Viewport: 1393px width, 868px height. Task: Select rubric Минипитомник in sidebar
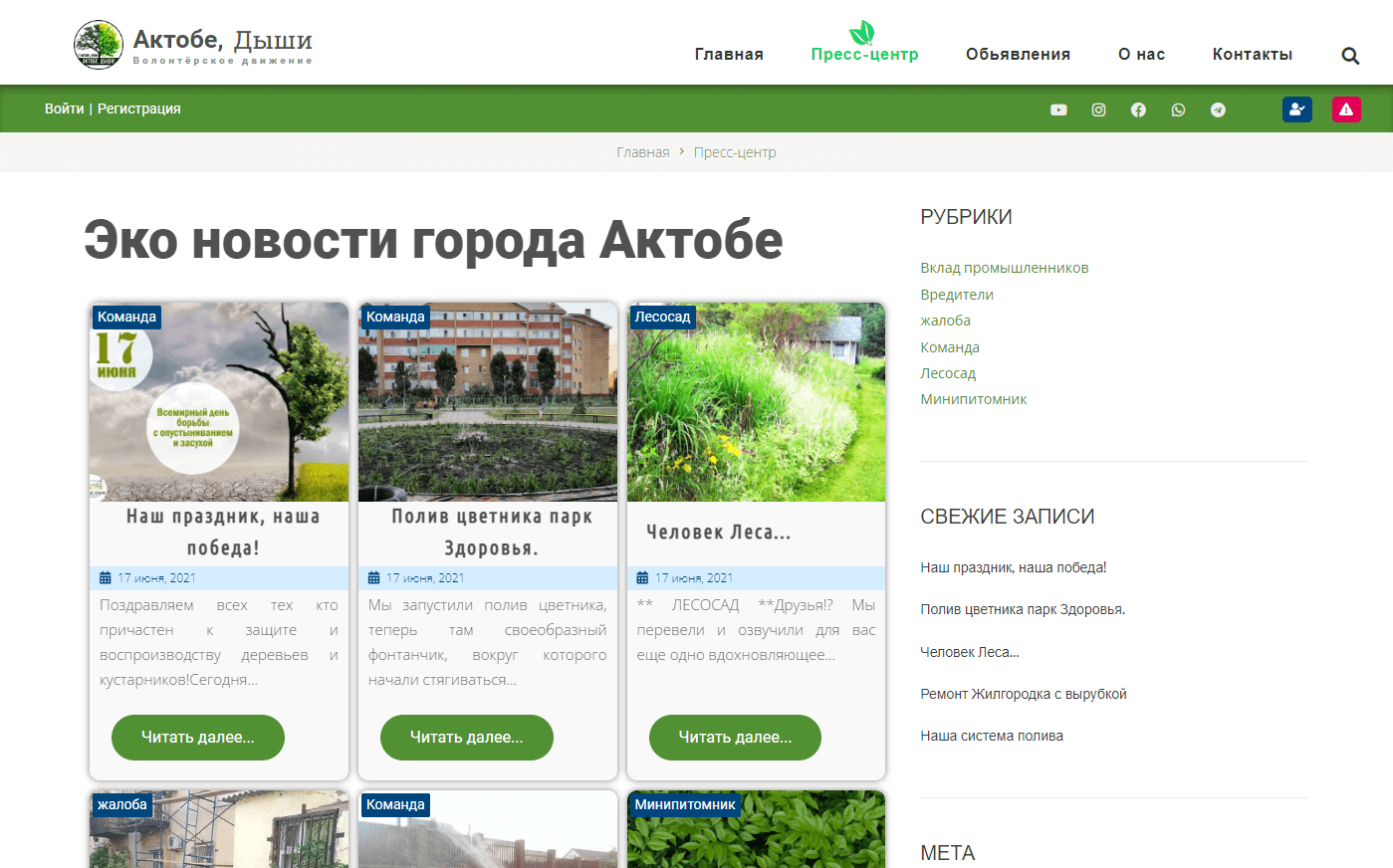(974, 399)
